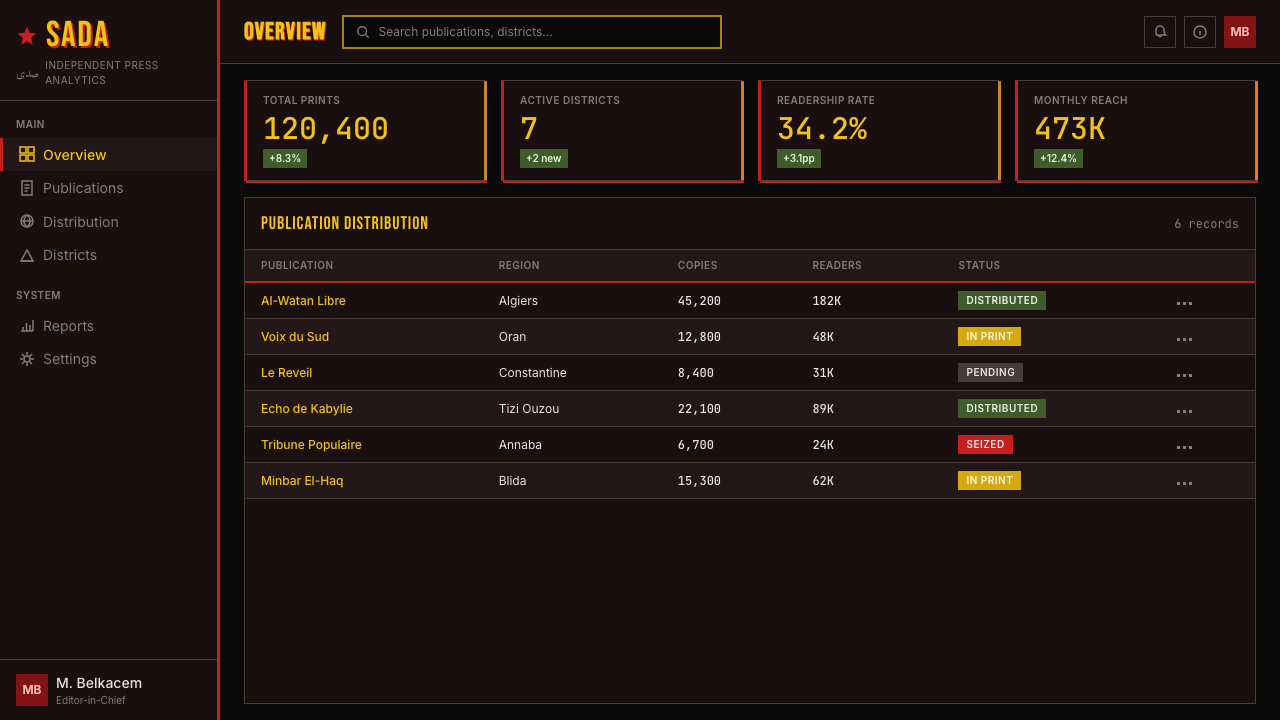This screenshot has width=1280, height=720.
Task: Click the 45,200 copies value
Action: [699, 301]
